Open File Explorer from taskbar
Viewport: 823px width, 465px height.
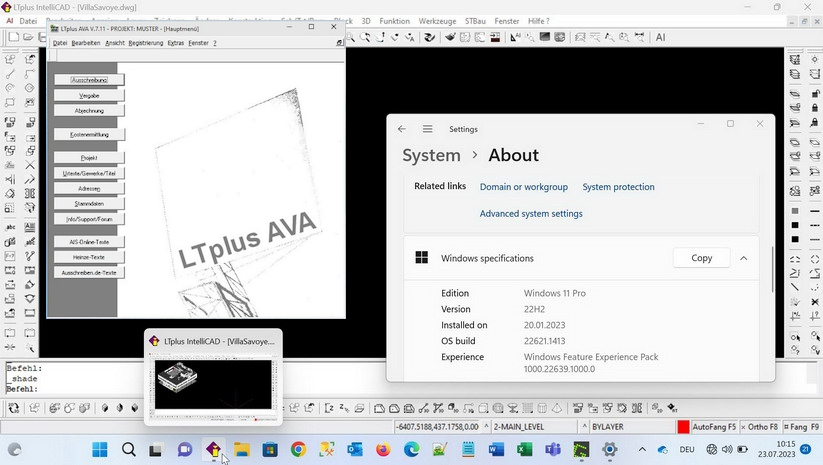(x=241, y=449)
